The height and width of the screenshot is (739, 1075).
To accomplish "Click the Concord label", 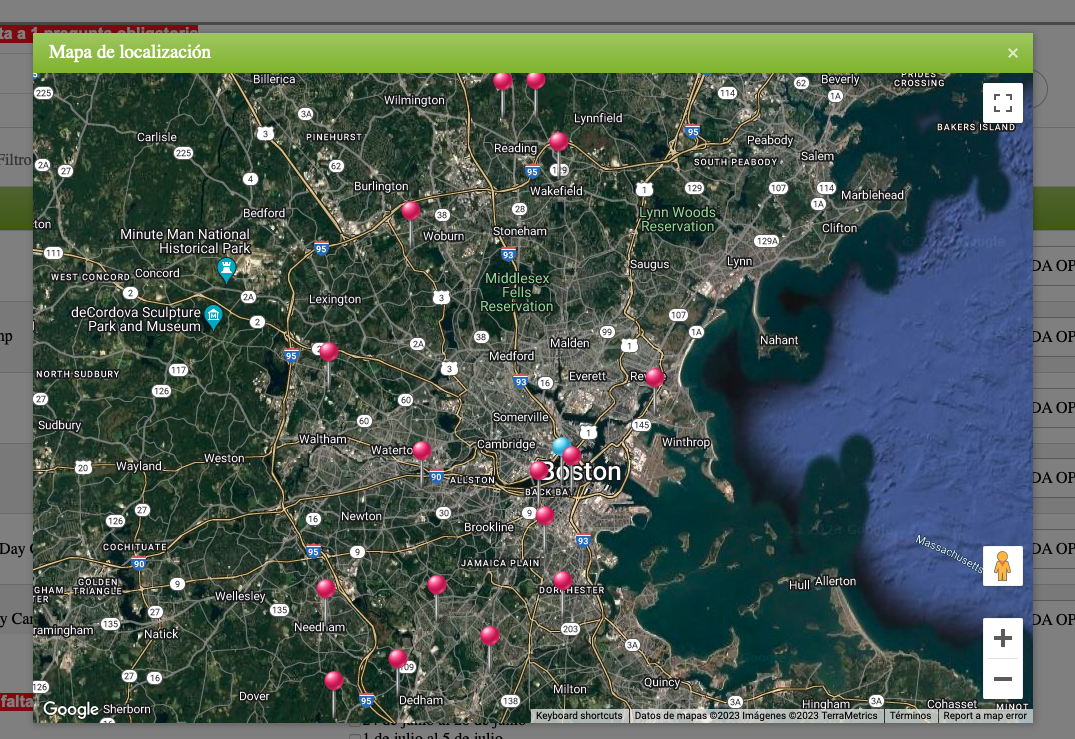I will coord(157,273).
